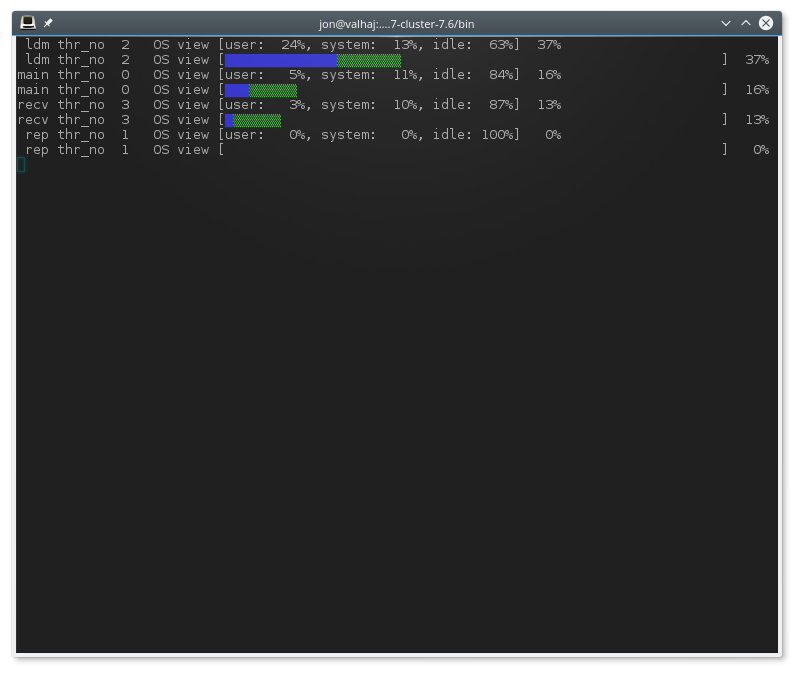Screen dimensions: 800x675
Task: Click the up chevron in the titlebar
Action: (x=745, y=22)
